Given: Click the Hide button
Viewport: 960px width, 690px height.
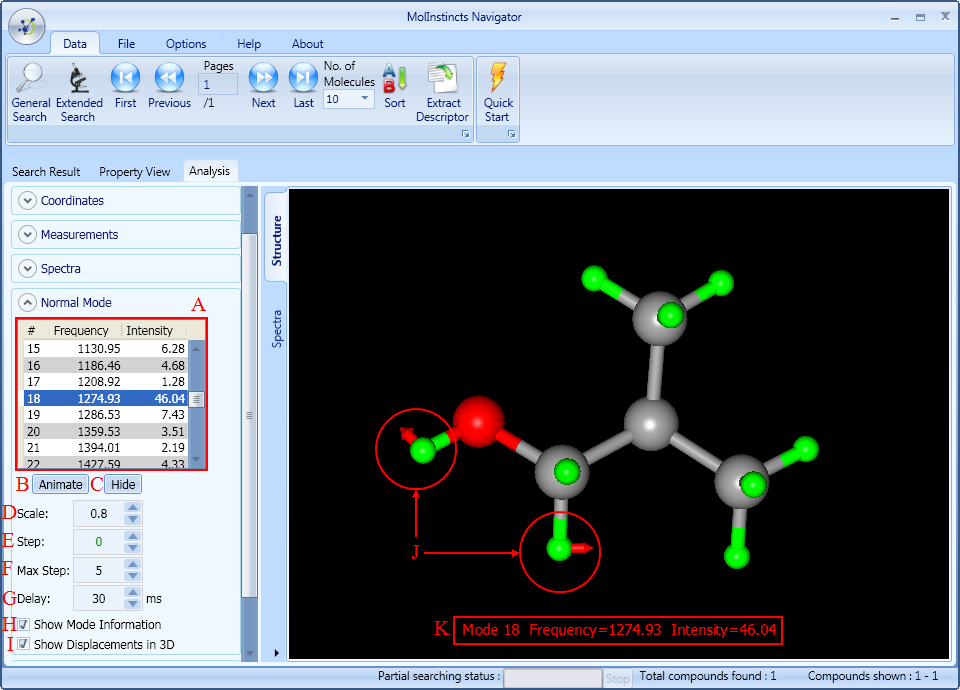Looking at the screenshot, I should tap(123, 484).
